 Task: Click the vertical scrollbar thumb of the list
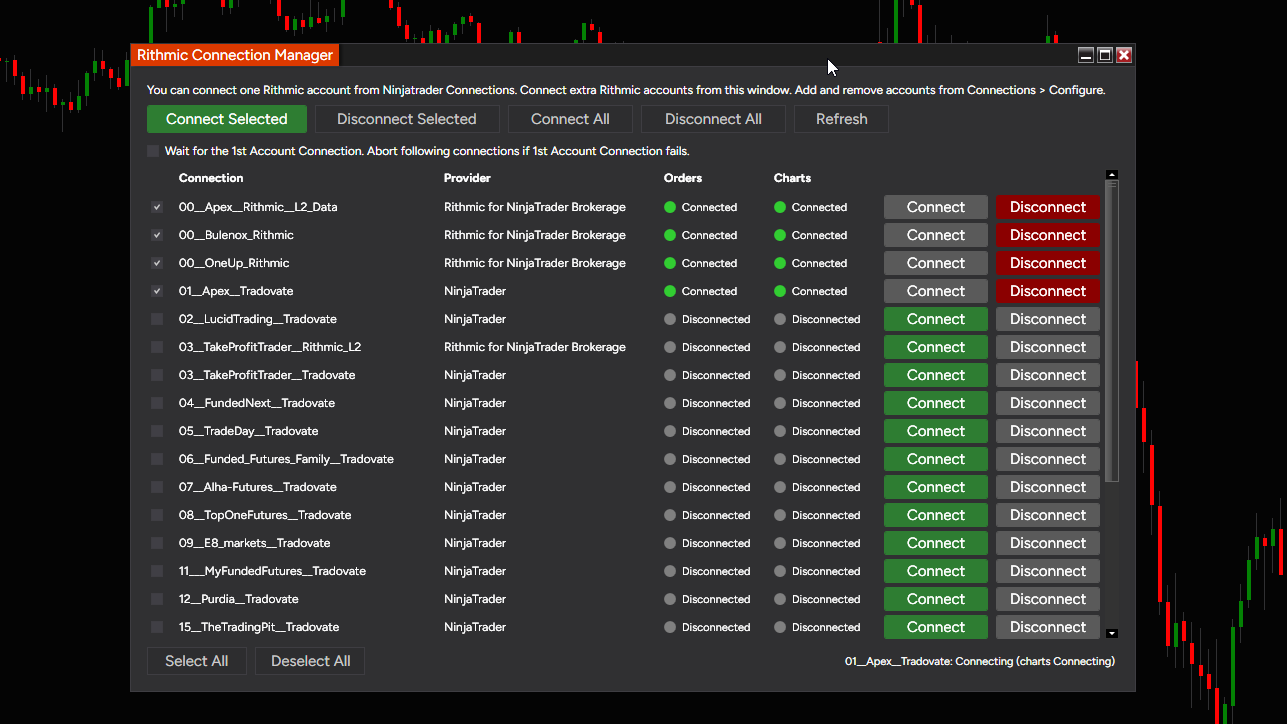[1112, 330]
